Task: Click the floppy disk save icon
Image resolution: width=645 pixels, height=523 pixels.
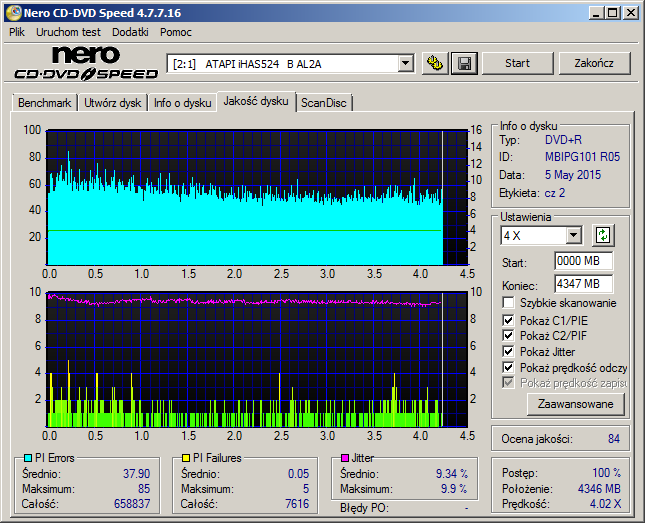Action: pos(464,63)
